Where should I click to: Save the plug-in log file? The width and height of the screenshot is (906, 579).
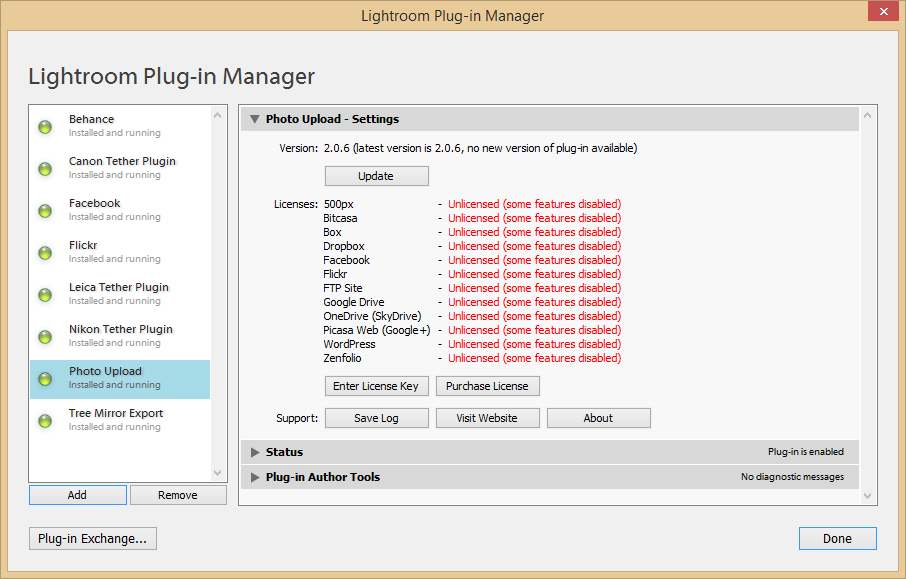(x=376, y=418)
